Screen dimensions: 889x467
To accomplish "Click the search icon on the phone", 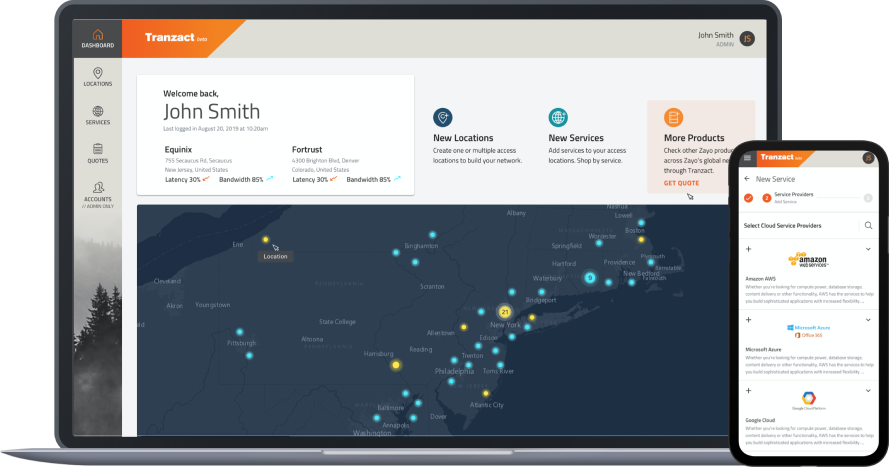I will pos(868,226).
